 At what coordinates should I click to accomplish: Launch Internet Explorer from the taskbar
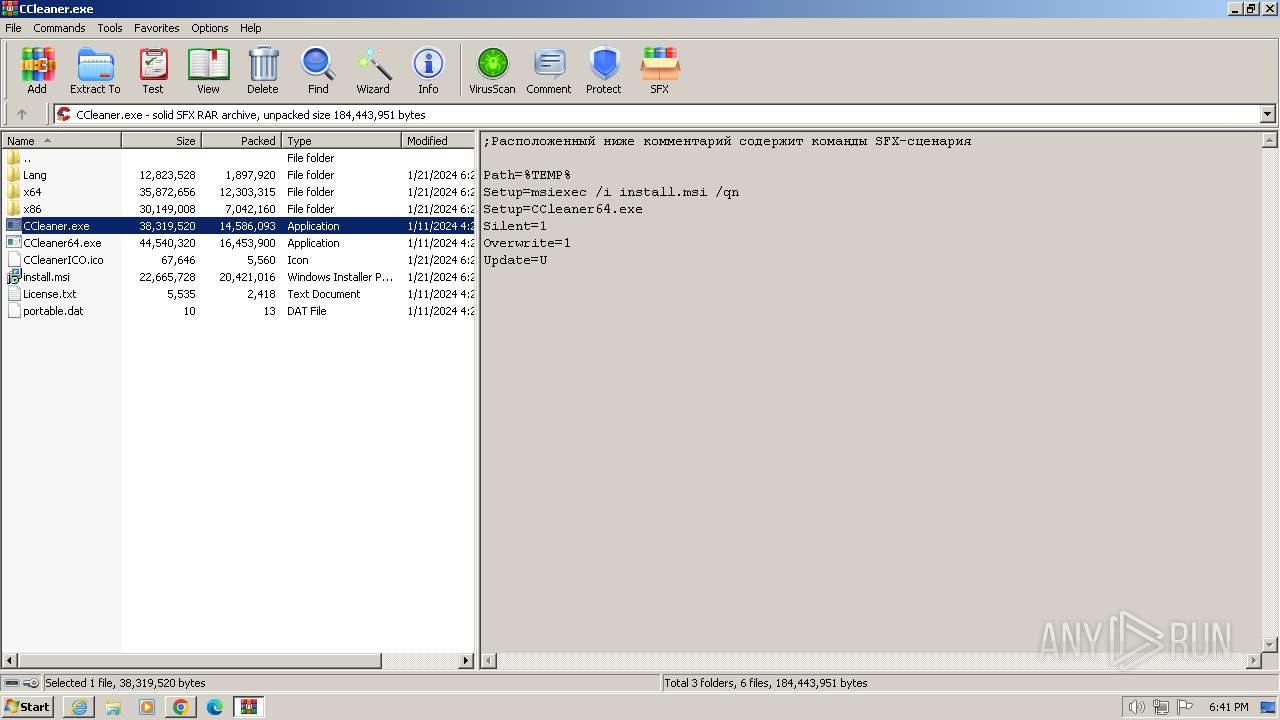[x=79, y=707]
